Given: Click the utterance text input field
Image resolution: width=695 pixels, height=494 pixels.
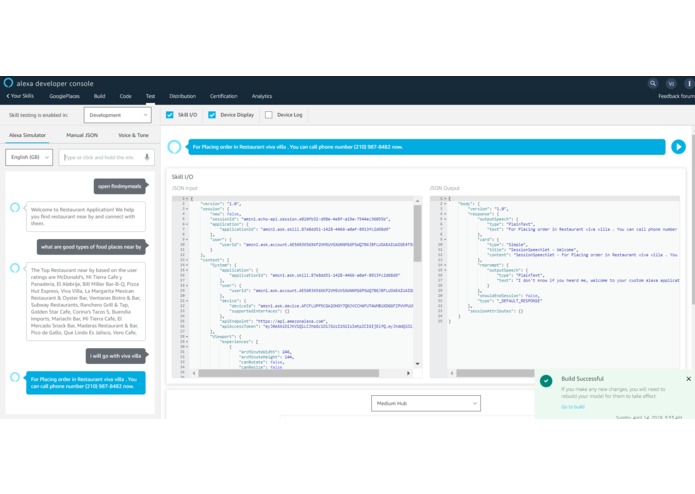Looking at the screenshot, I should coord(106,157).
